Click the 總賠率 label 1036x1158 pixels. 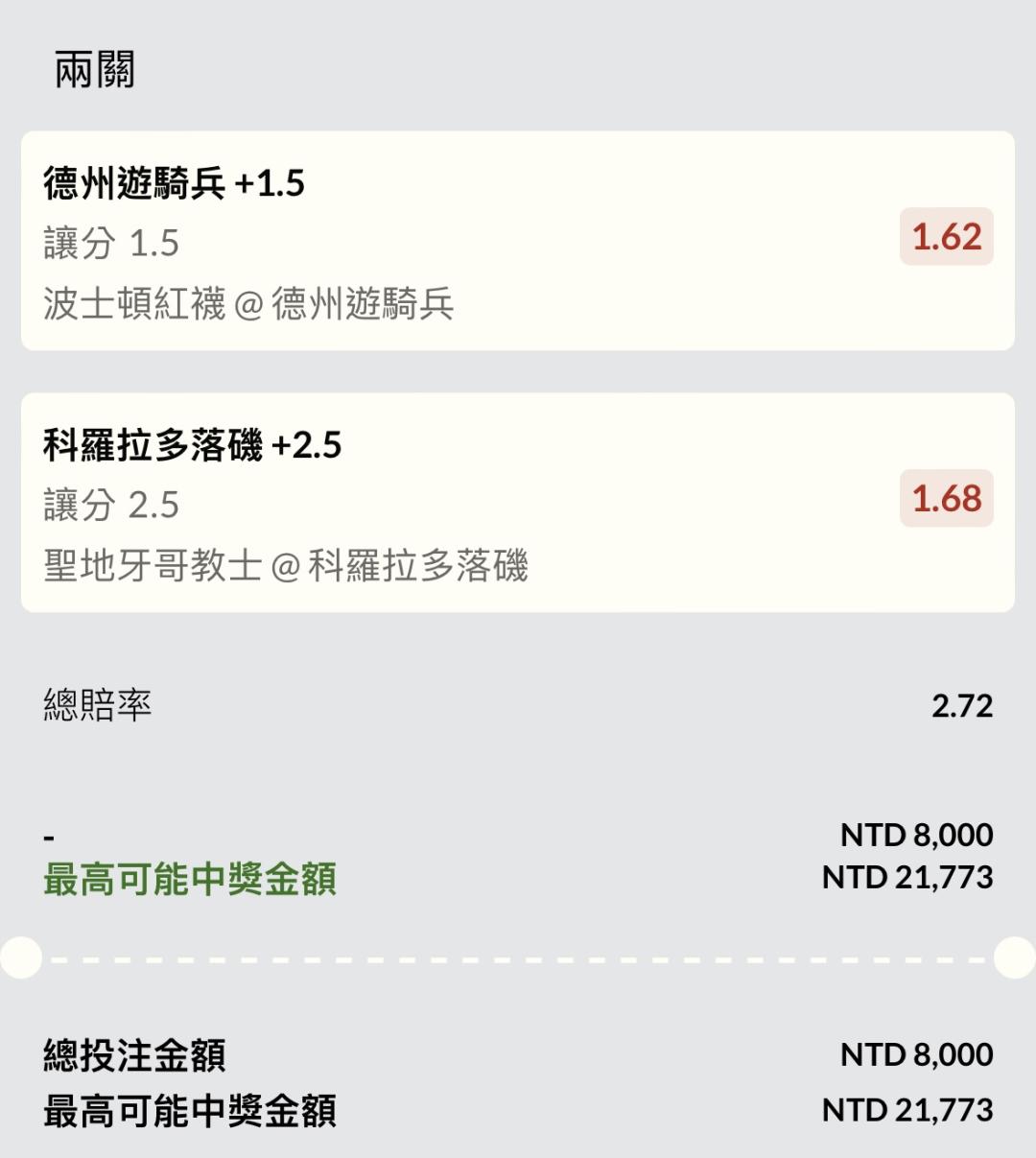(97, 705)
